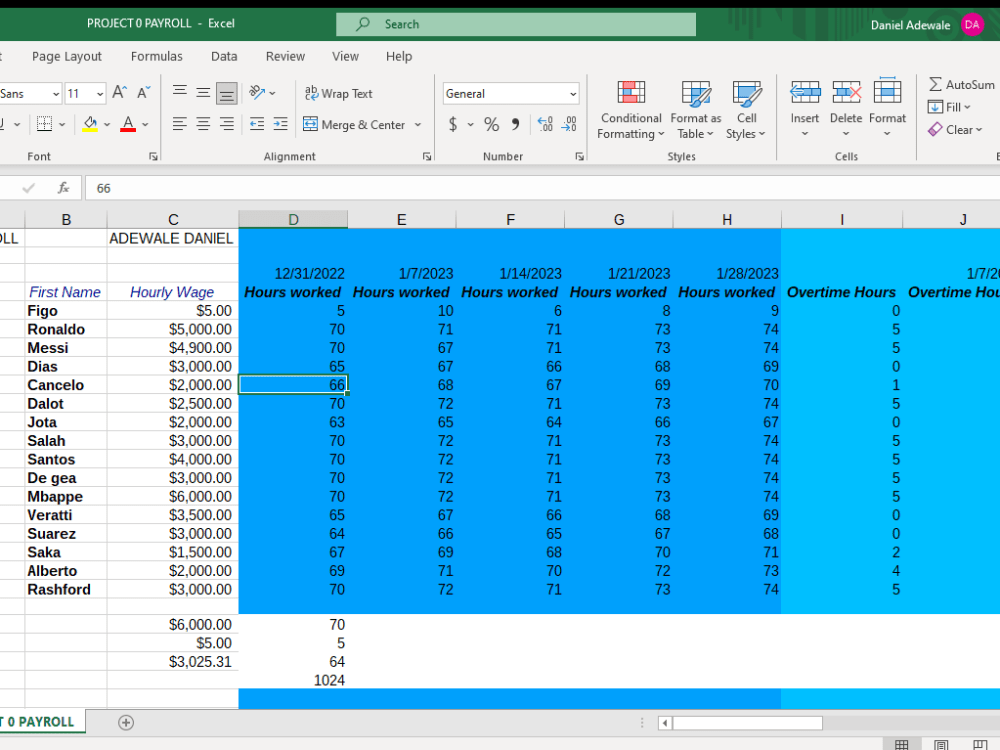Apply accounting dollar number format
Viewport: 1000px width, 750px height.
(x=453, y=124)
